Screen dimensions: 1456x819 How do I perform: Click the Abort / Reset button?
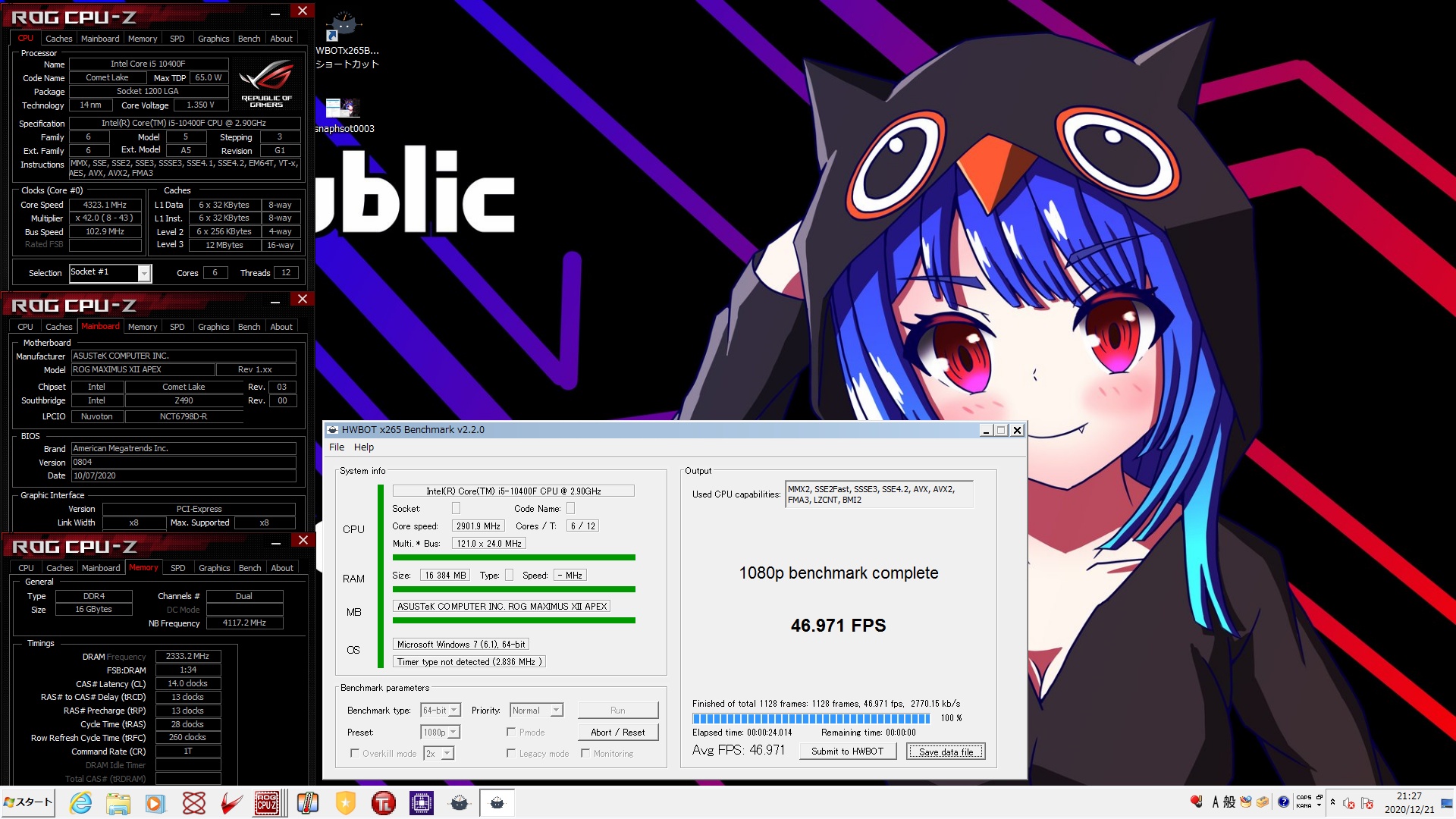(618, 732)
